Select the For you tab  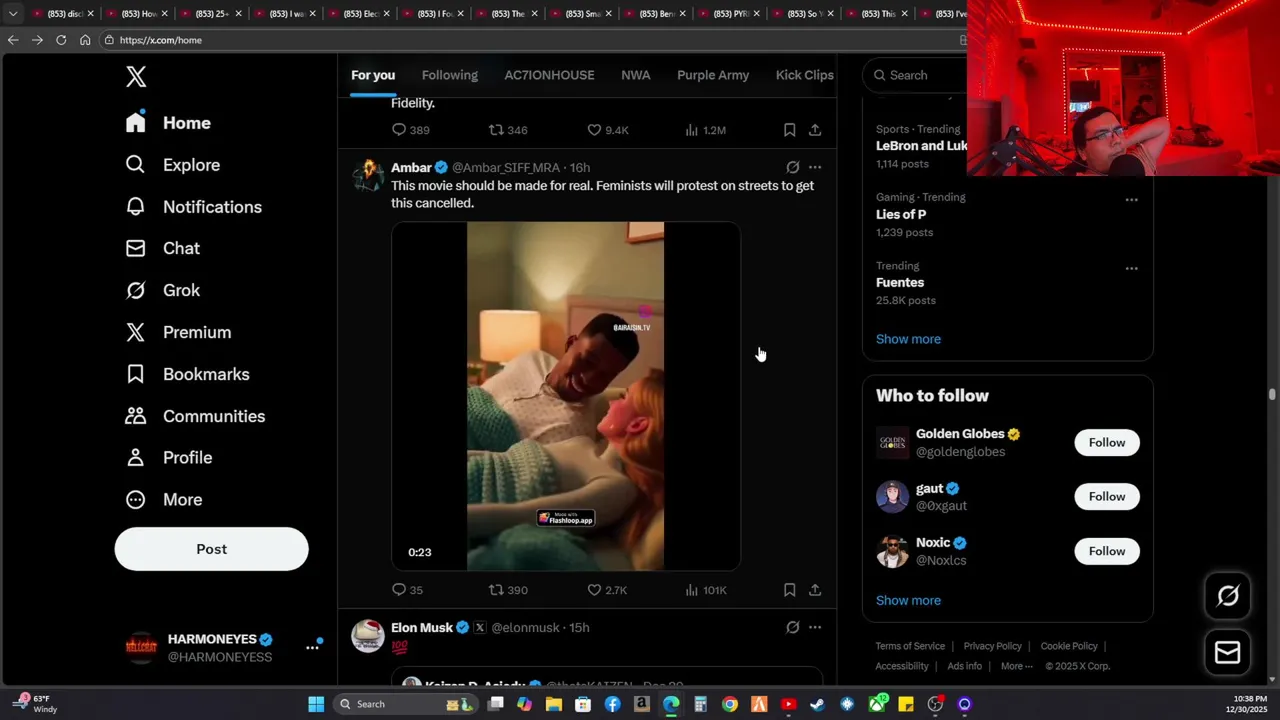(x=373, y=75)
